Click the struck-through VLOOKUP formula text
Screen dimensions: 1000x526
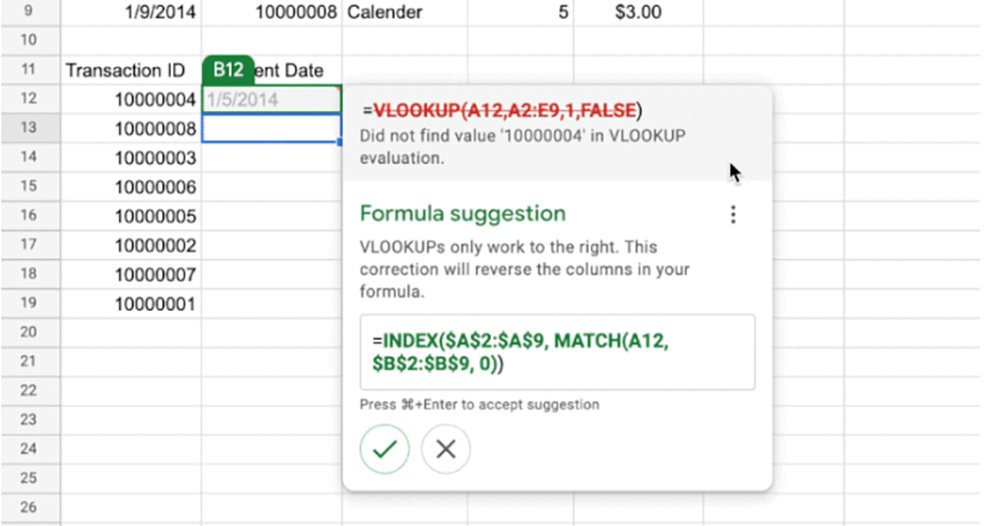coord(504,110)
